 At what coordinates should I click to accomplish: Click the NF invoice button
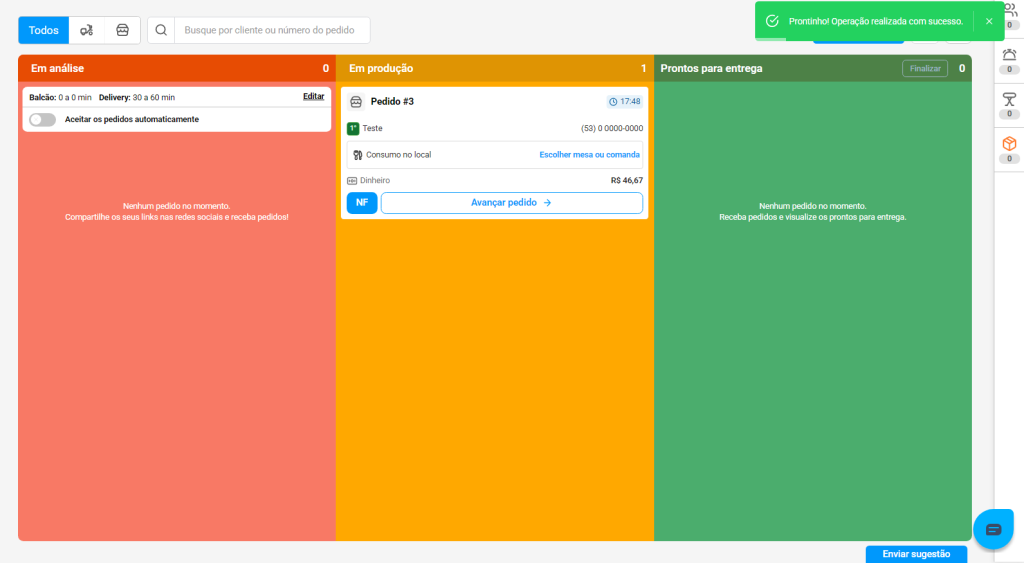(361, 203)
